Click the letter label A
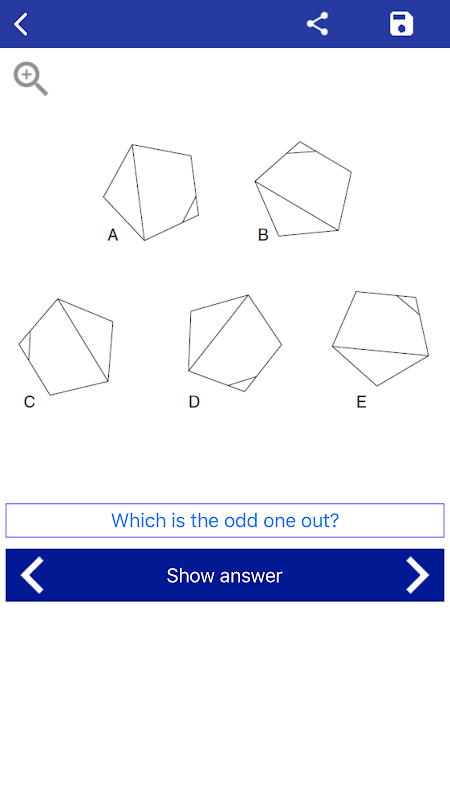Image resolution: width=450 pixels, height=800 pixels. pyautogui.click(x=113, y=235)
